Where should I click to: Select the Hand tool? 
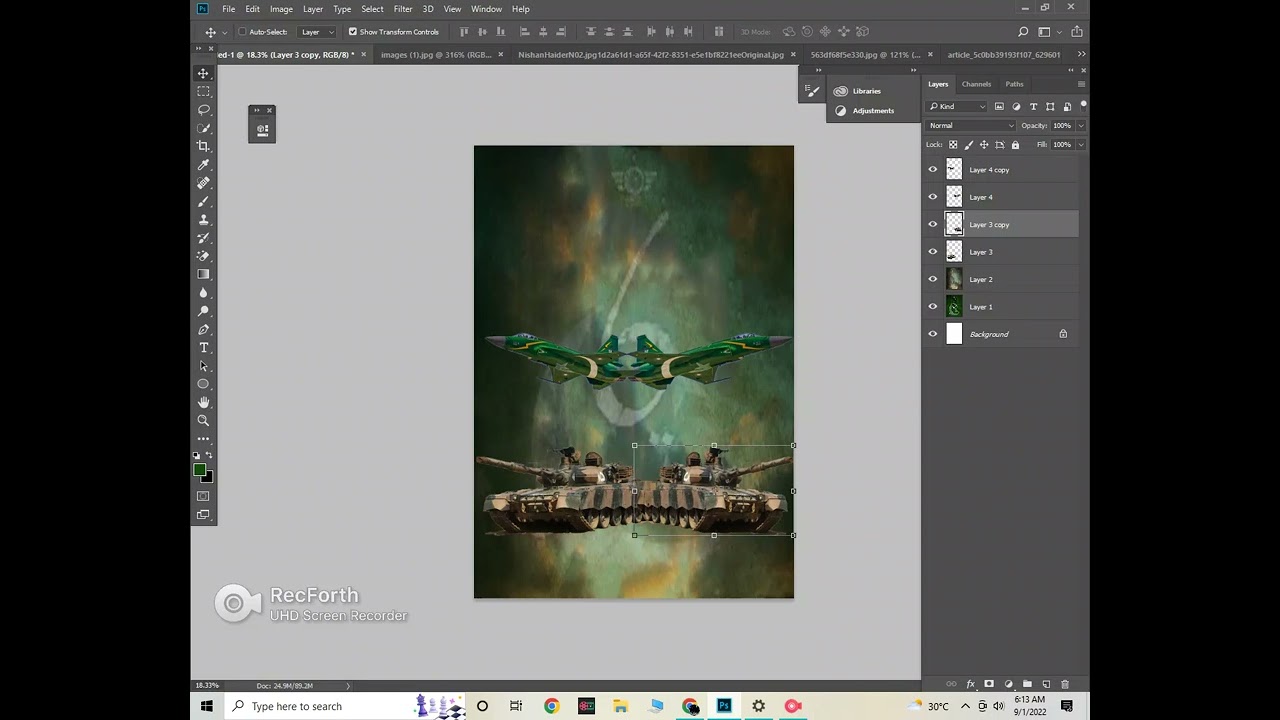click(203, 402)
